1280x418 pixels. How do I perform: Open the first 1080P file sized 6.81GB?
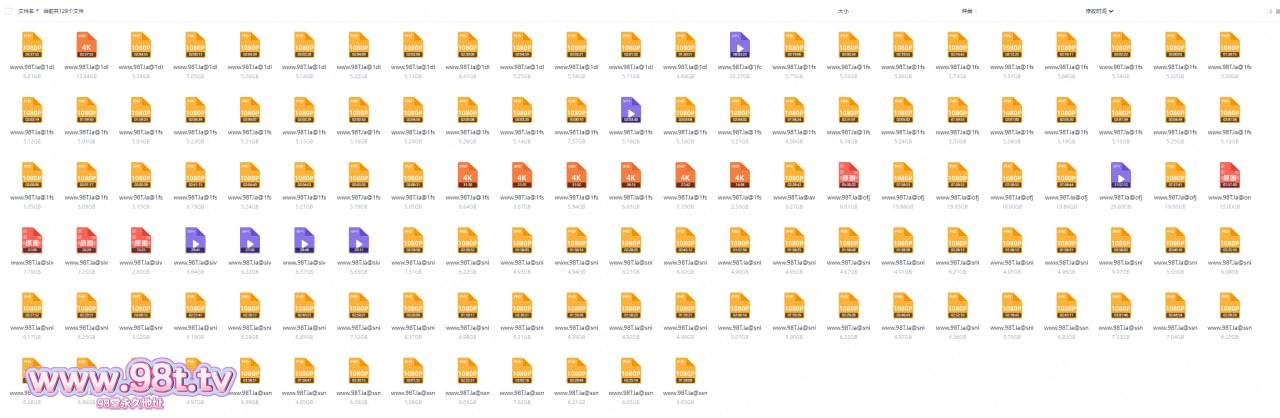[x=32, y=46]
